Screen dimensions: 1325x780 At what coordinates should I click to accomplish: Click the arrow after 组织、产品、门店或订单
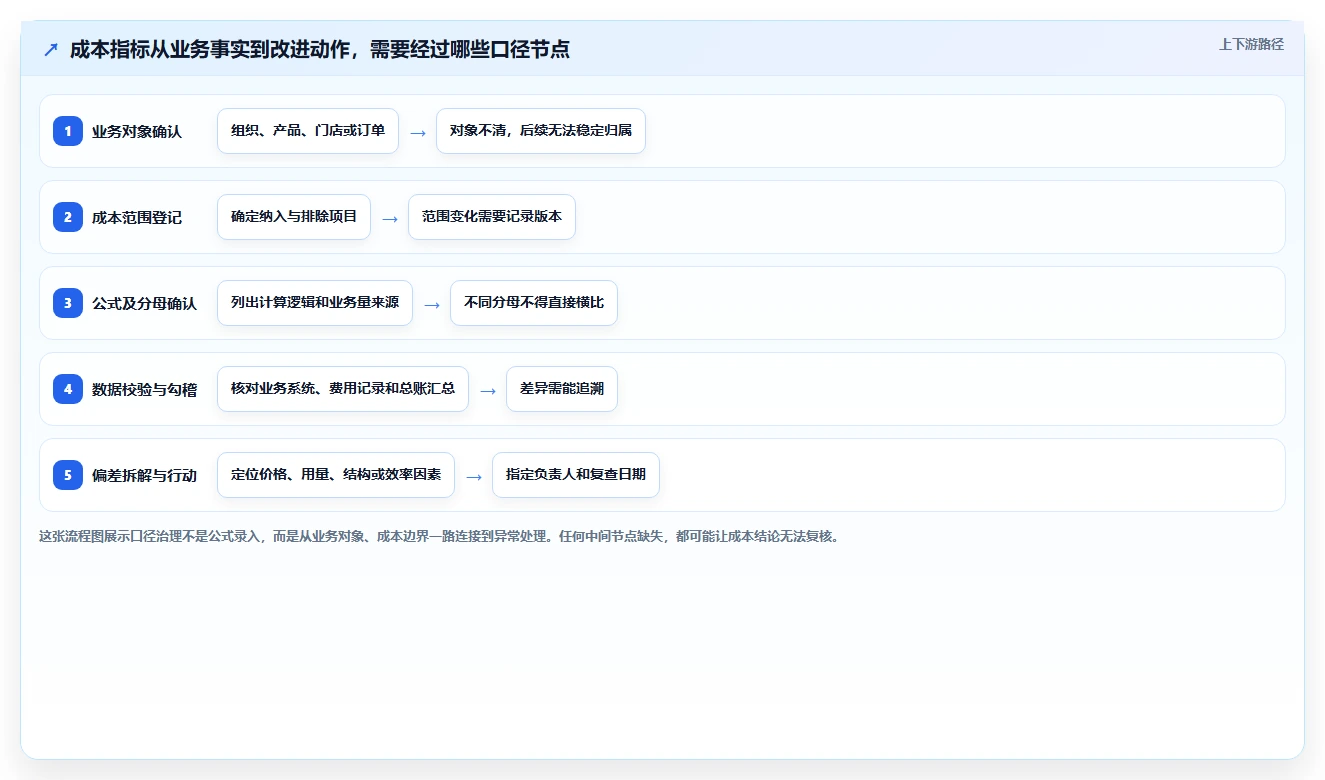[x=418, y=132]
